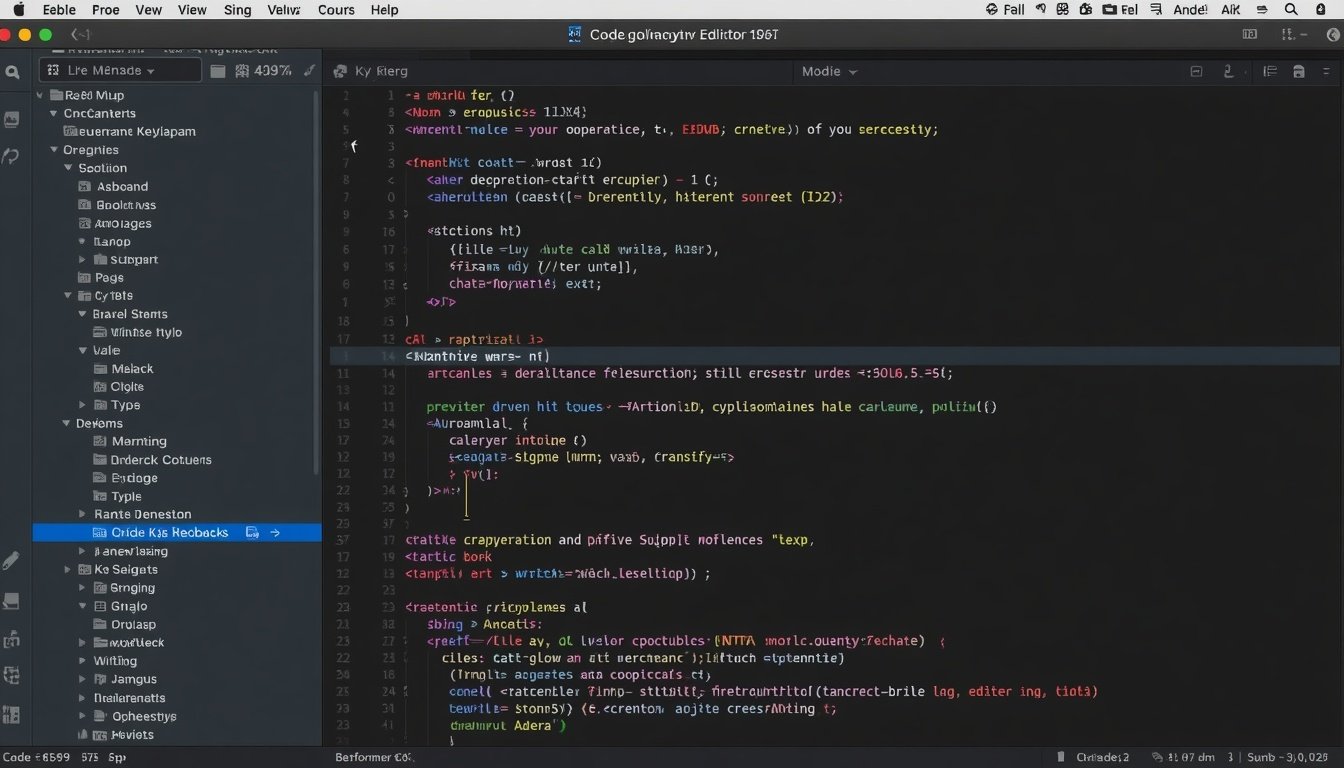Click the file icon on highlighted Cride Kas row
The image size is (1344, 768).
tap(252, 533)
